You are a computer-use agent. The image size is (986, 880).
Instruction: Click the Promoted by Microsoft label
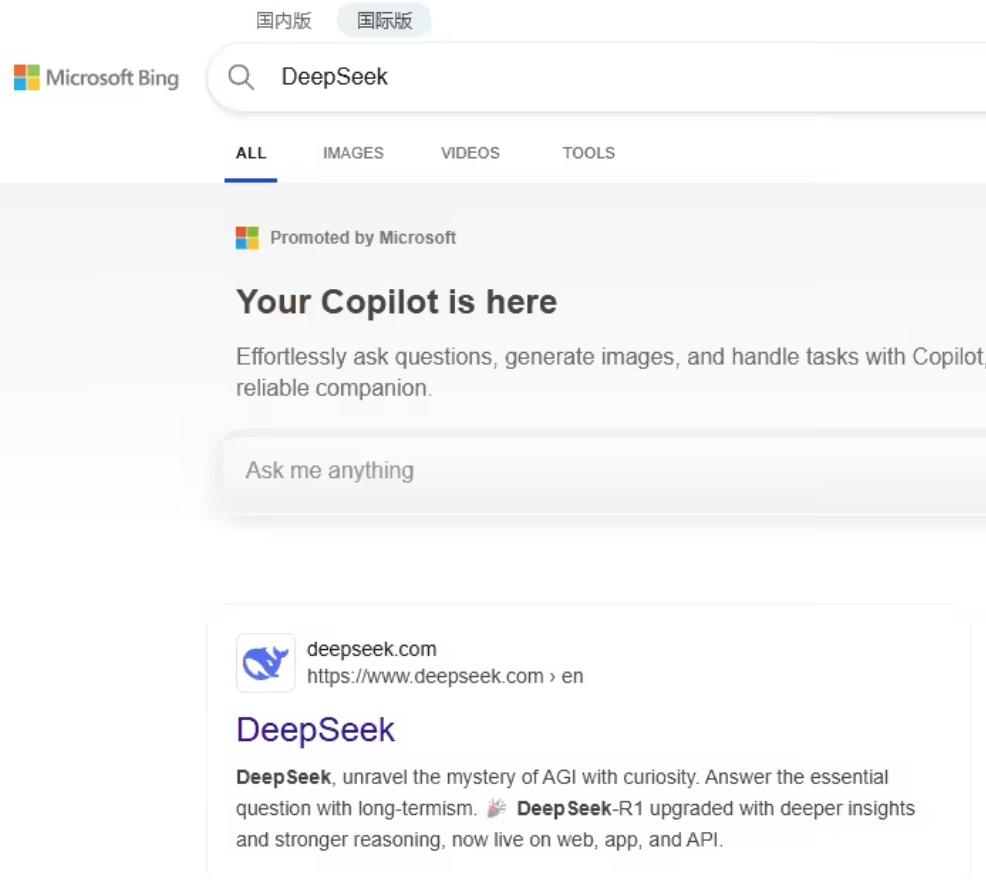pyautogui.click(x=363, y=238)
